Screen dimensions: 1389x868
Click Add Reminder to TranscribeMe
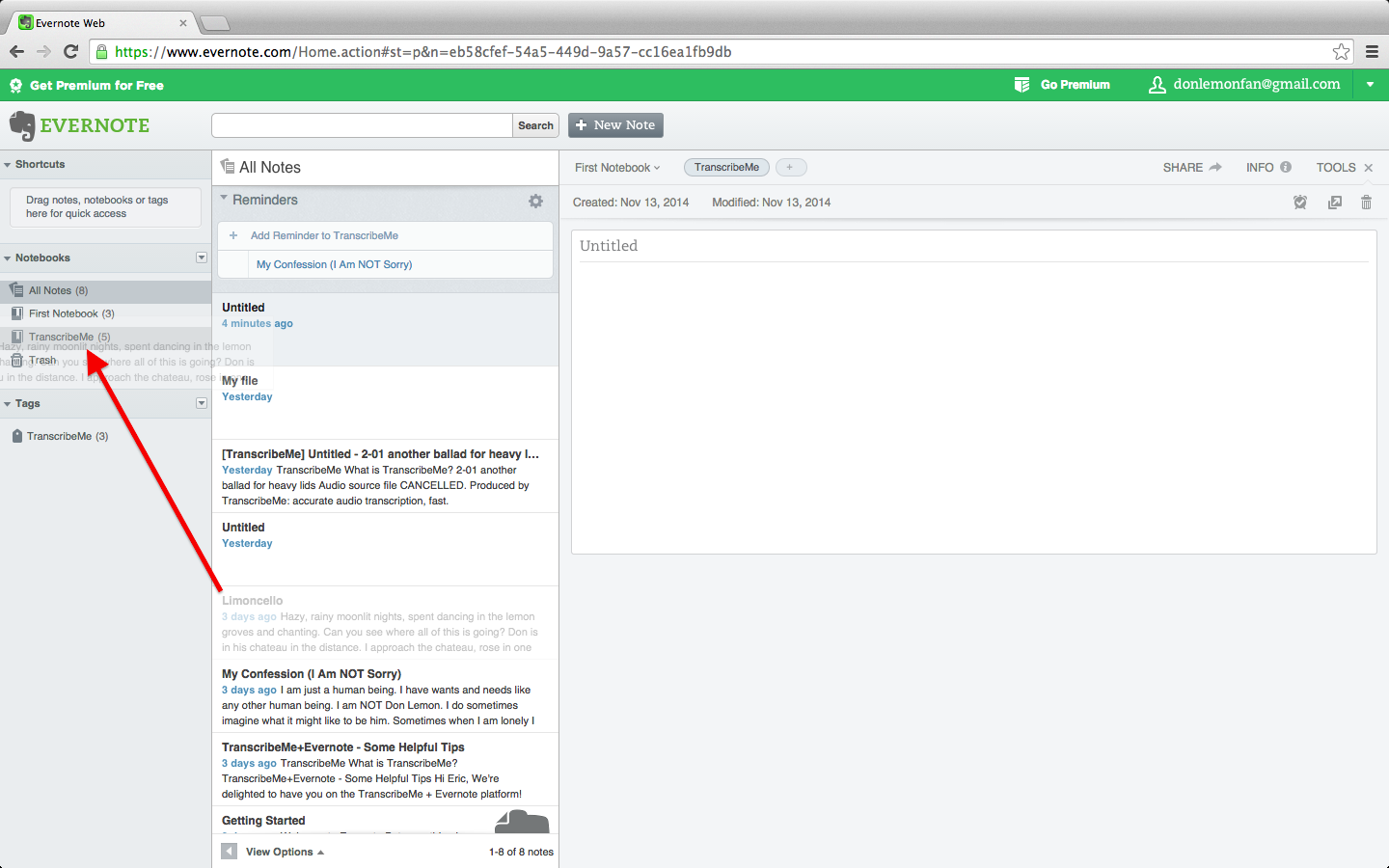[324, 235]
